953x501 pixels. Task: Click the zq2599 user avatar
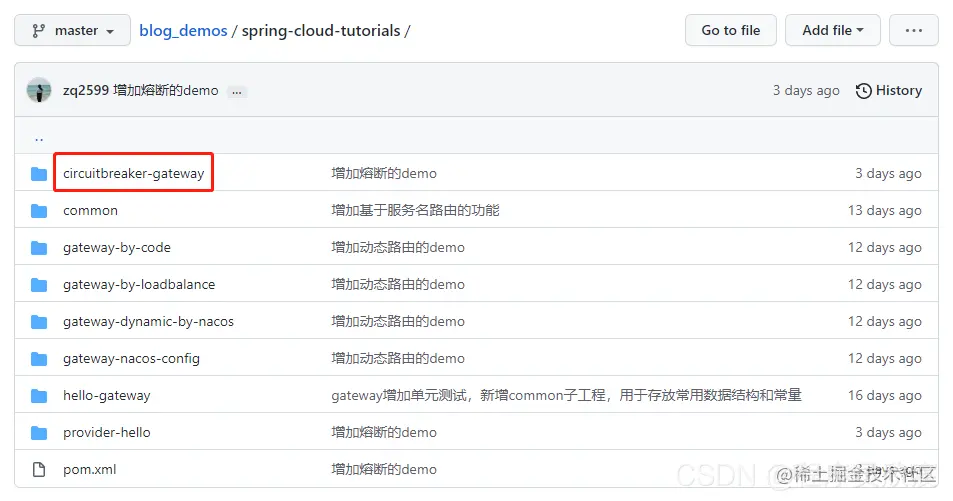39,91
